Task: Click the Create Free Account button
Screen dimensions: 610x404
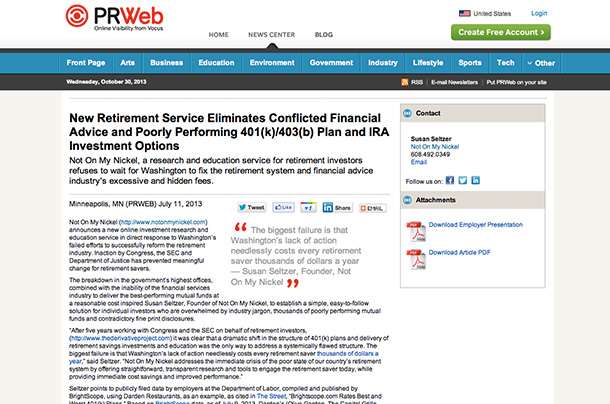Action: [x=501, y=32]
